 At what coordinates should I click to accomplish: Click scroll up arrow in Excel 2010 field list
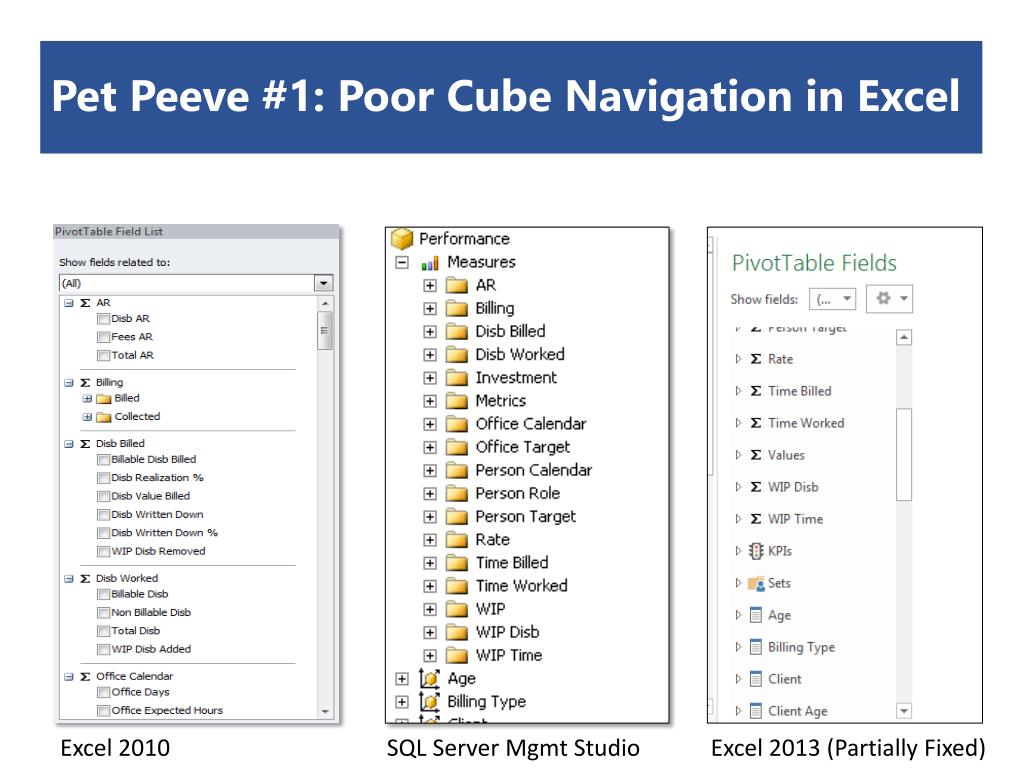tap(325, 304)
